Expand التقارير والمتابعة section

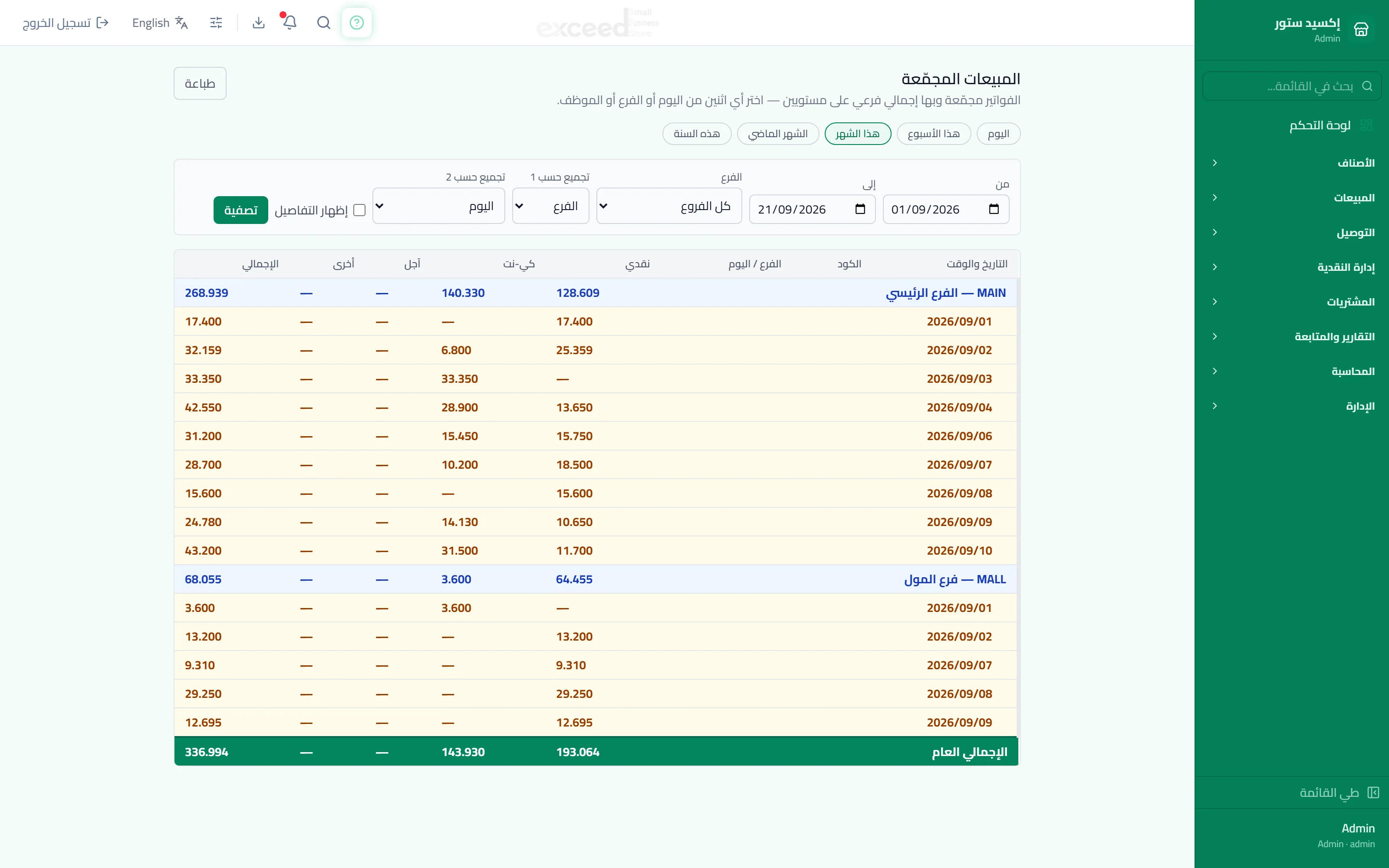pos(1291,336)
